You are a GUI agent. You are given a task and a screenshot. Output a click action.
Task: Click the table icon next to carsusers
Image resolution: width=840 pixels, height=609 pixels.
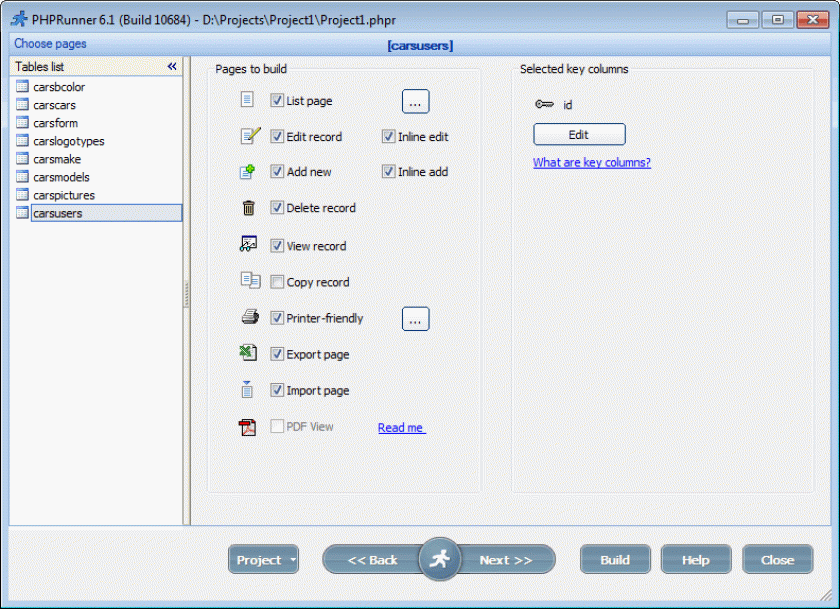pos(22,213)
